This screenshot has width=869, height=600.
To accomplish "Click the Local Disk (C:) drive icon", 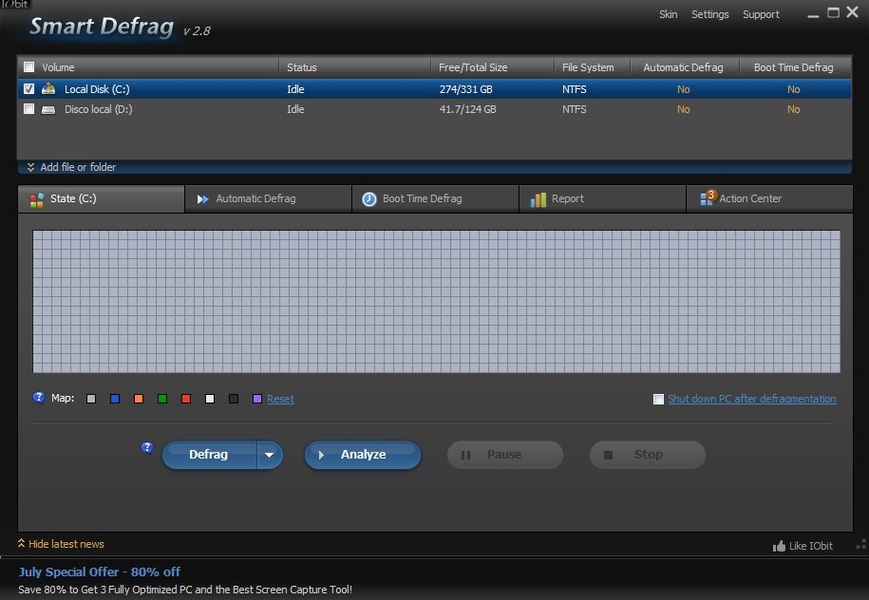I will (48, 89).
